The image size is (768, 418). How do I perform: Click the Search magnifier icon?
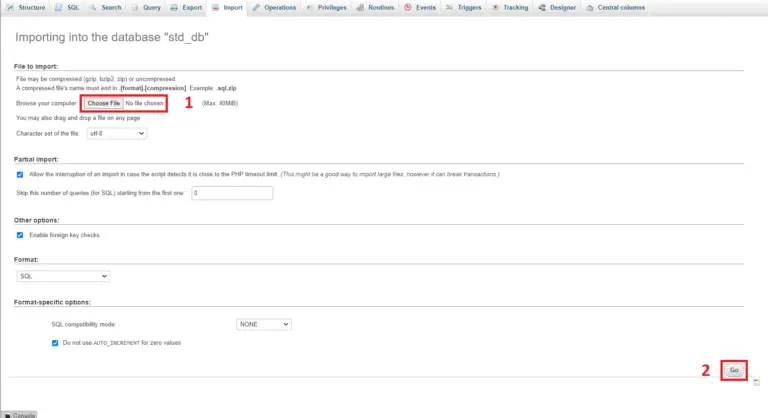click(x=93, y=7)
